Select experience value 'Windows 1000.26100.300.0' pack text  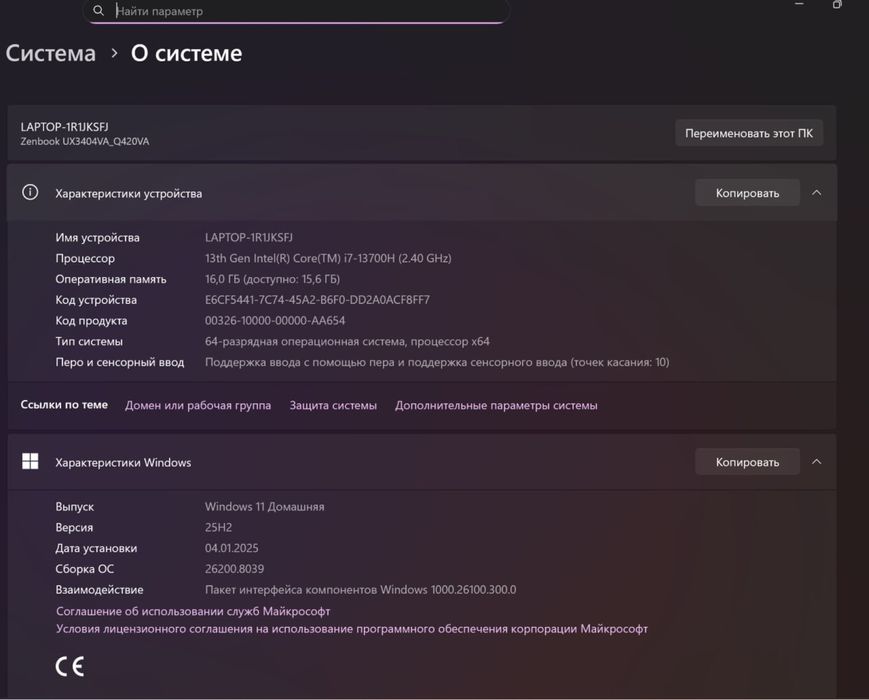(360, 590)
